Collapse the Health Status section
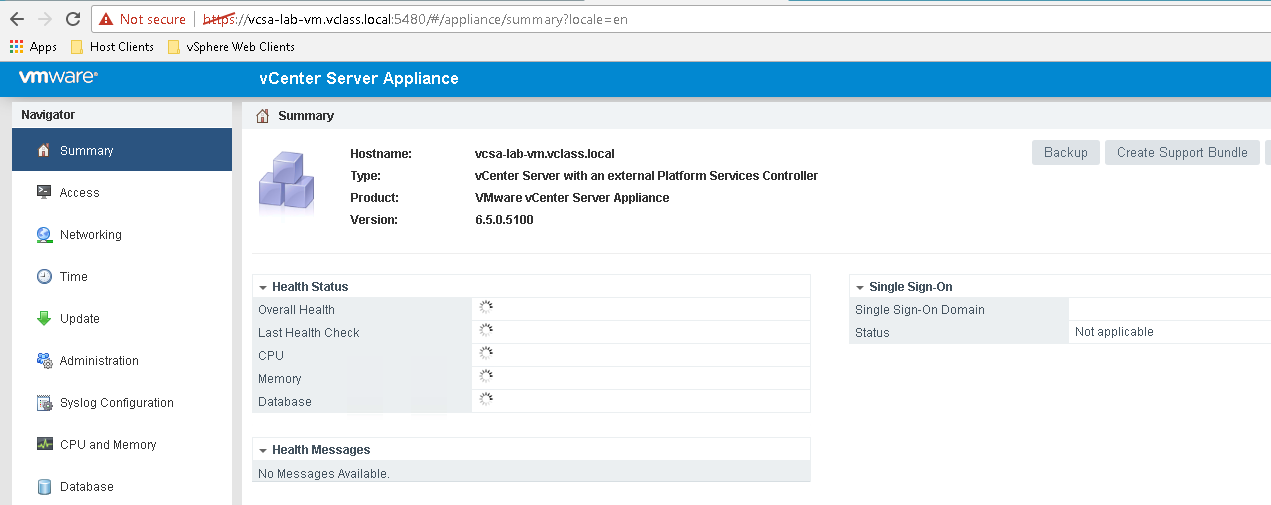 [262, 287]
